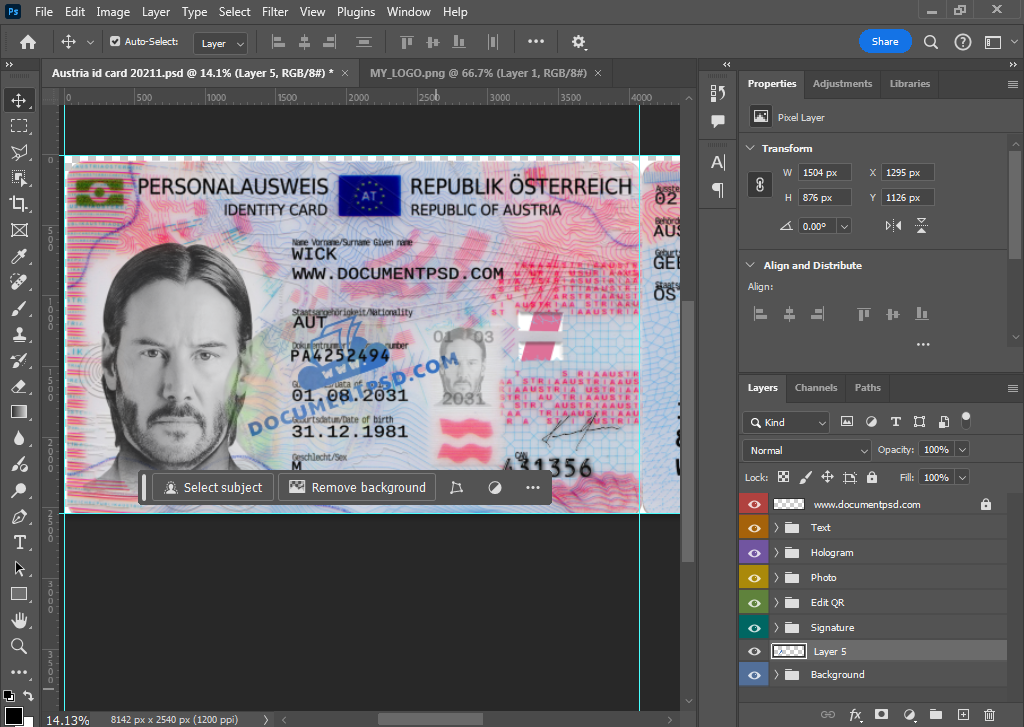1024x727 pixels.
Task: Click the foreground color swatch
Action: 14,715
